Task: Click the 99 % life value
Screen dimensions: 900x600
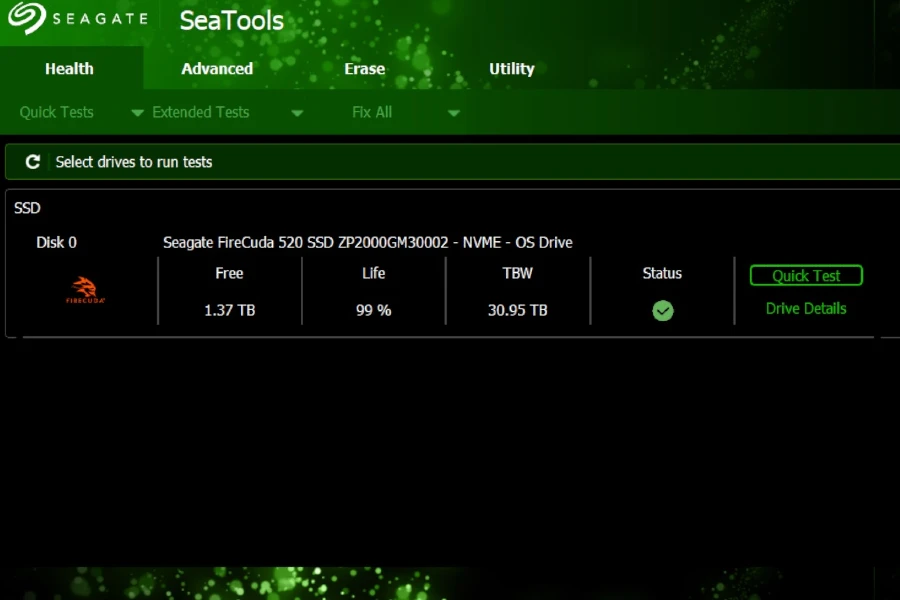Action: [374, 311]
